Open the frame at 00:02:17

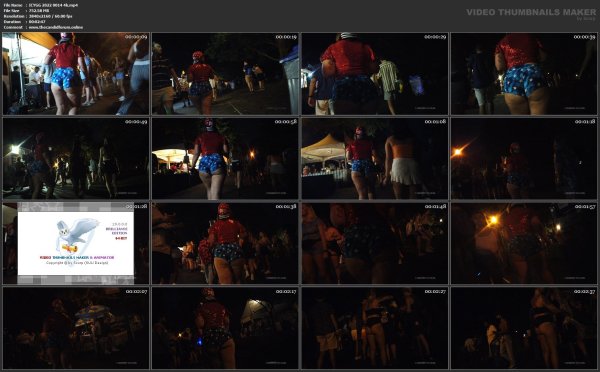[x=225, y=328]
